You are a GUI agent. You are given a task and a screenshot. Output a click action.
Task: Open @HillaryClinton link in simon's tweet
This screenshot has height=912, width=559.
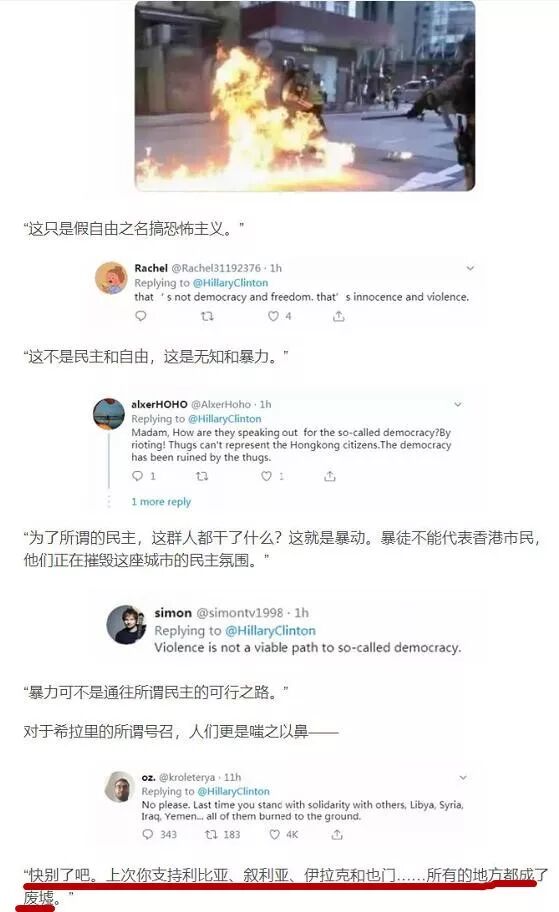click(270, 630)
